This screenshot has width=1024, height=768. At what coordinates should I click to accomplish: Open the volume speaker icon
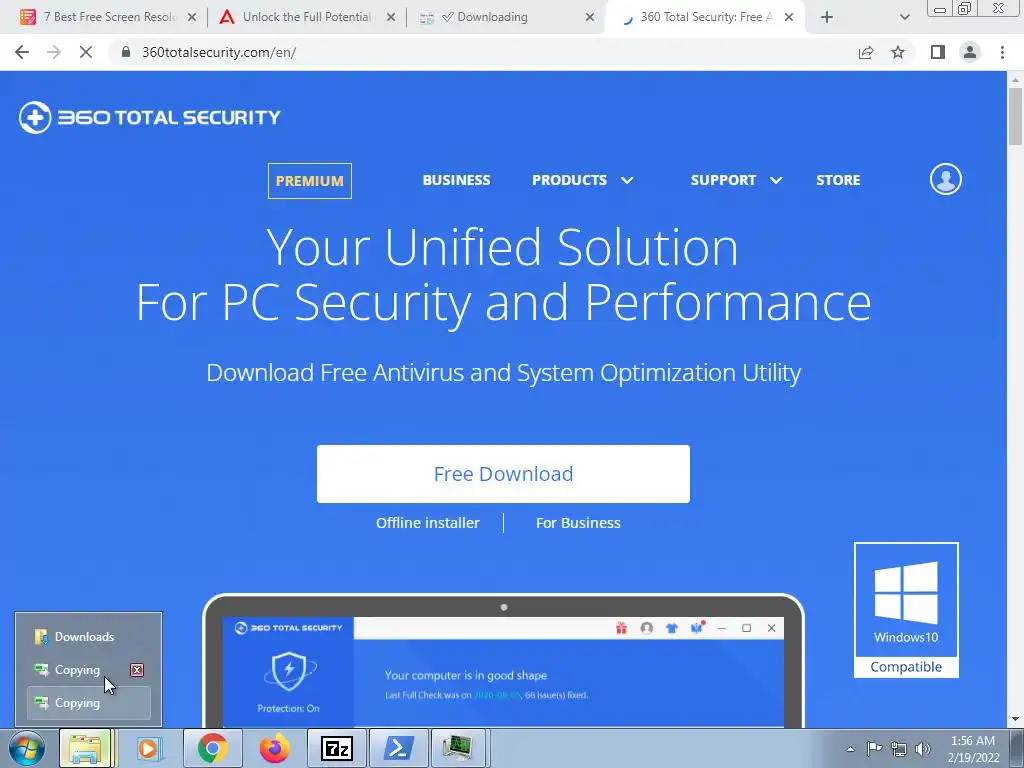pos(923,749)
